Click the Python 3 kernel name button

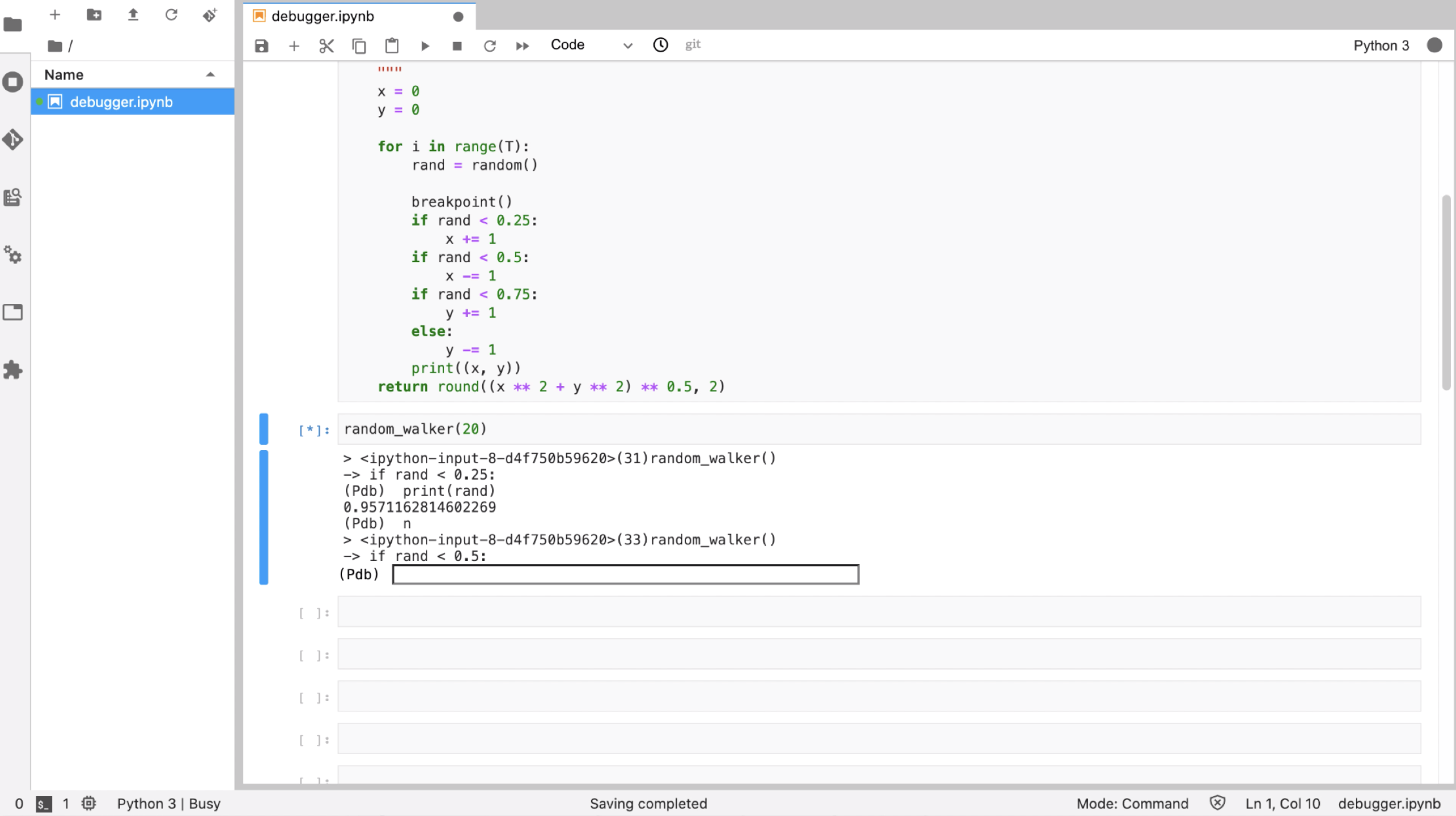(1380, 45)
